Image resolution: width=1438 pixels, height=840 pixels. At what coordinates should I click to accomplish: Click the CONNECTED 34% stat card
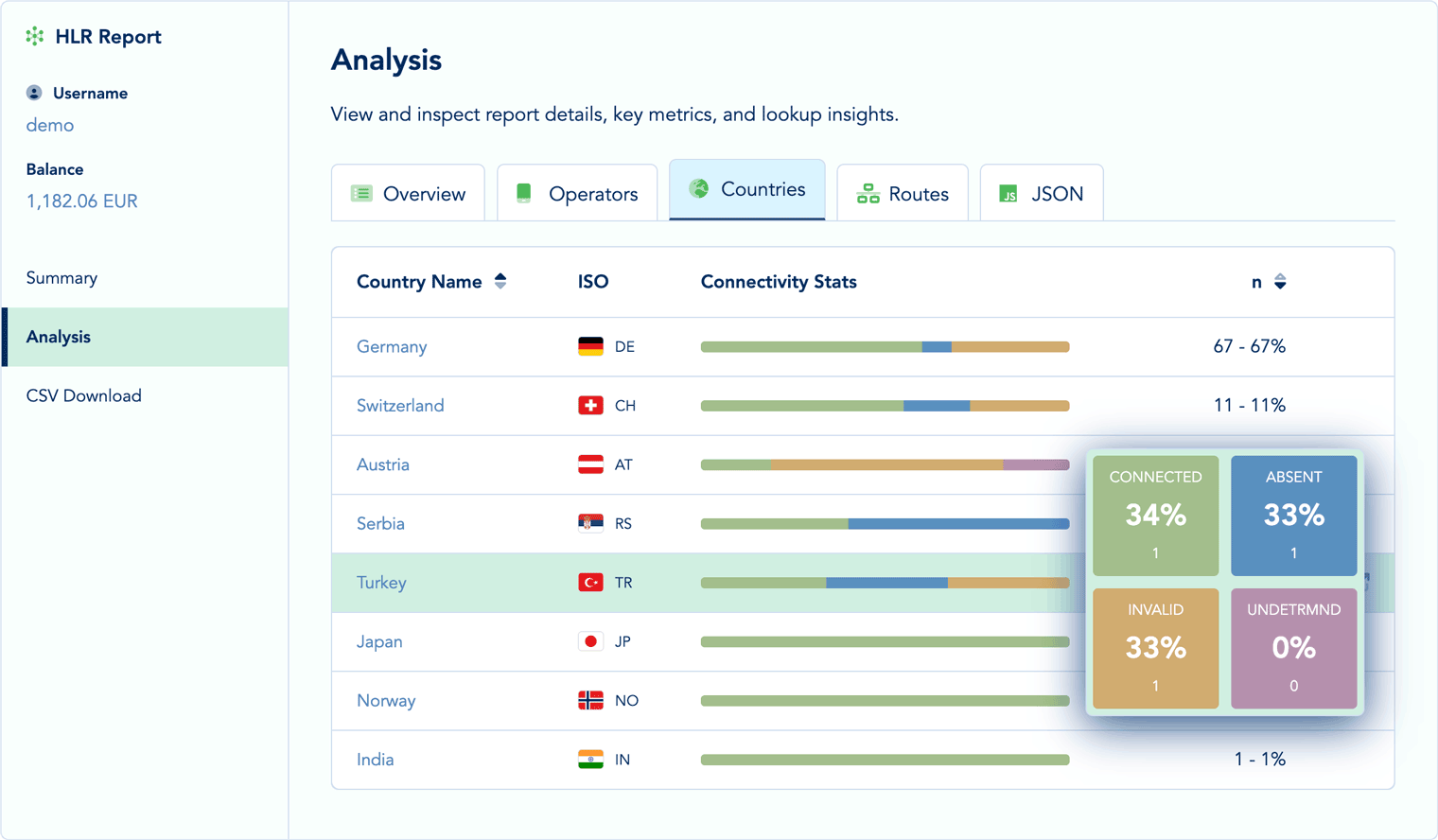pyautogui.click(x=1155, y=516)
